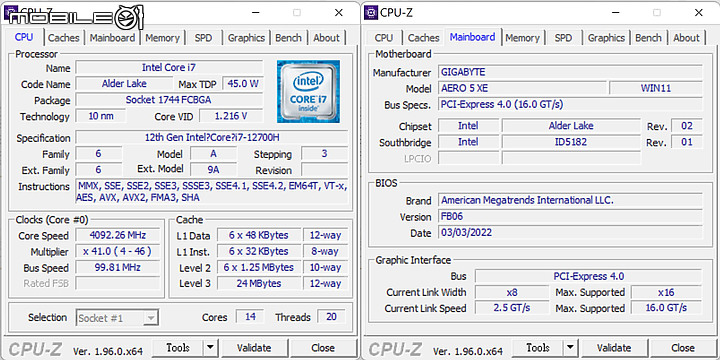Image resolution: width=720 pixels, height=360 pixels.
Task: Open About tab in left window
Action: (326, 38)
